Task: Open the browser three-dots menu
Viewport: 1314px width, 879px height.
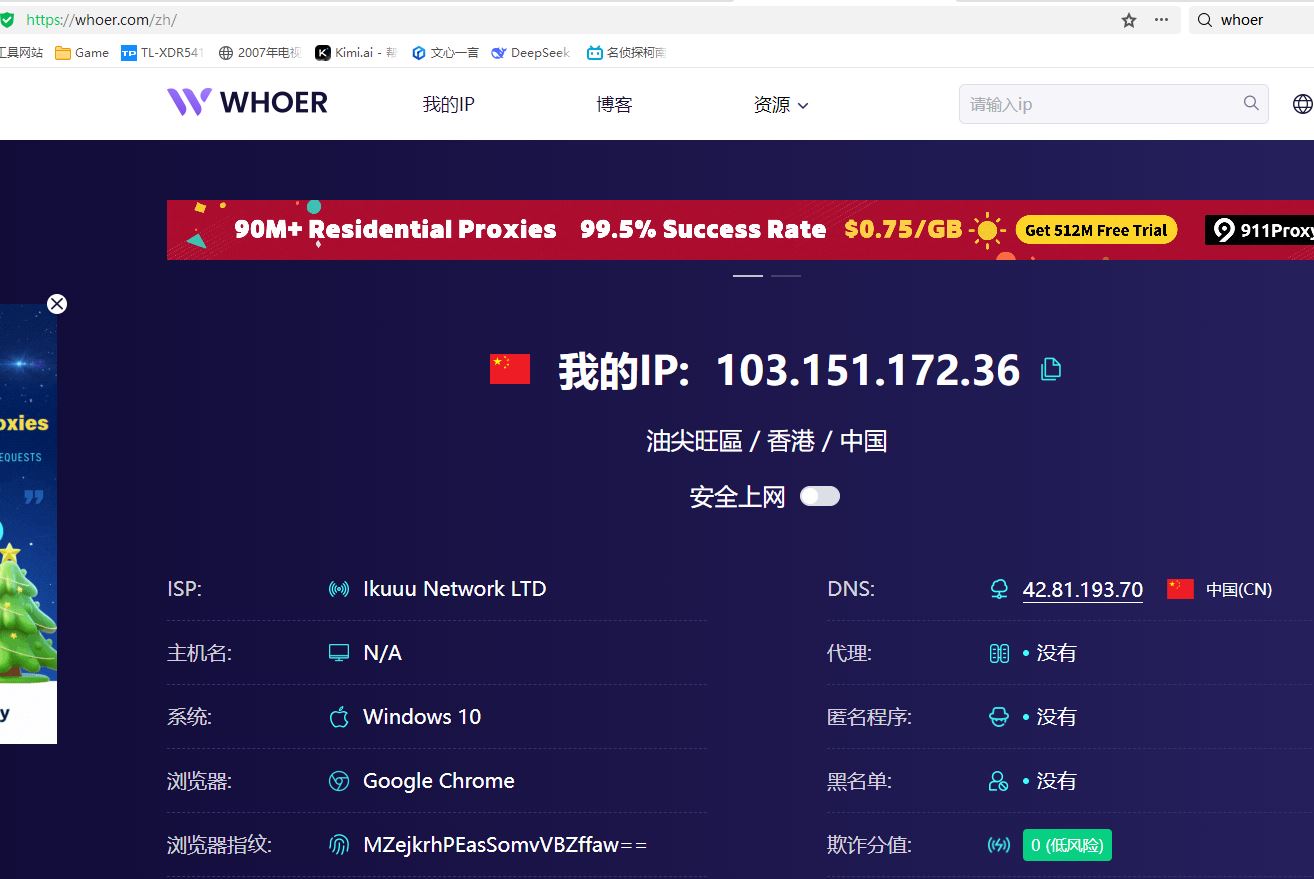Action: 1161,19
